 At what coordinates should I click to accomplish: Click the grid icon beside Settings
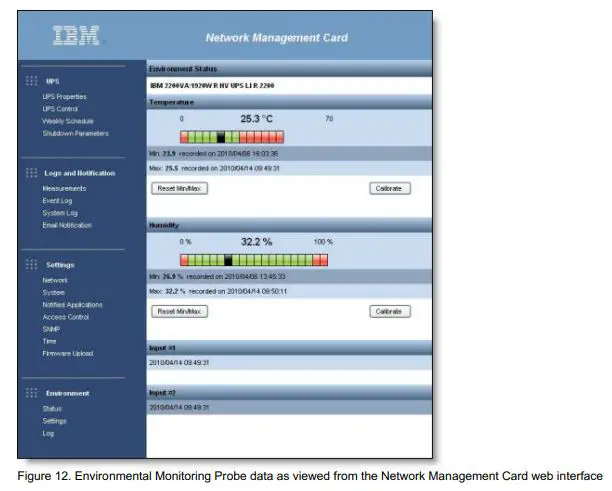[x=32, y=264]
